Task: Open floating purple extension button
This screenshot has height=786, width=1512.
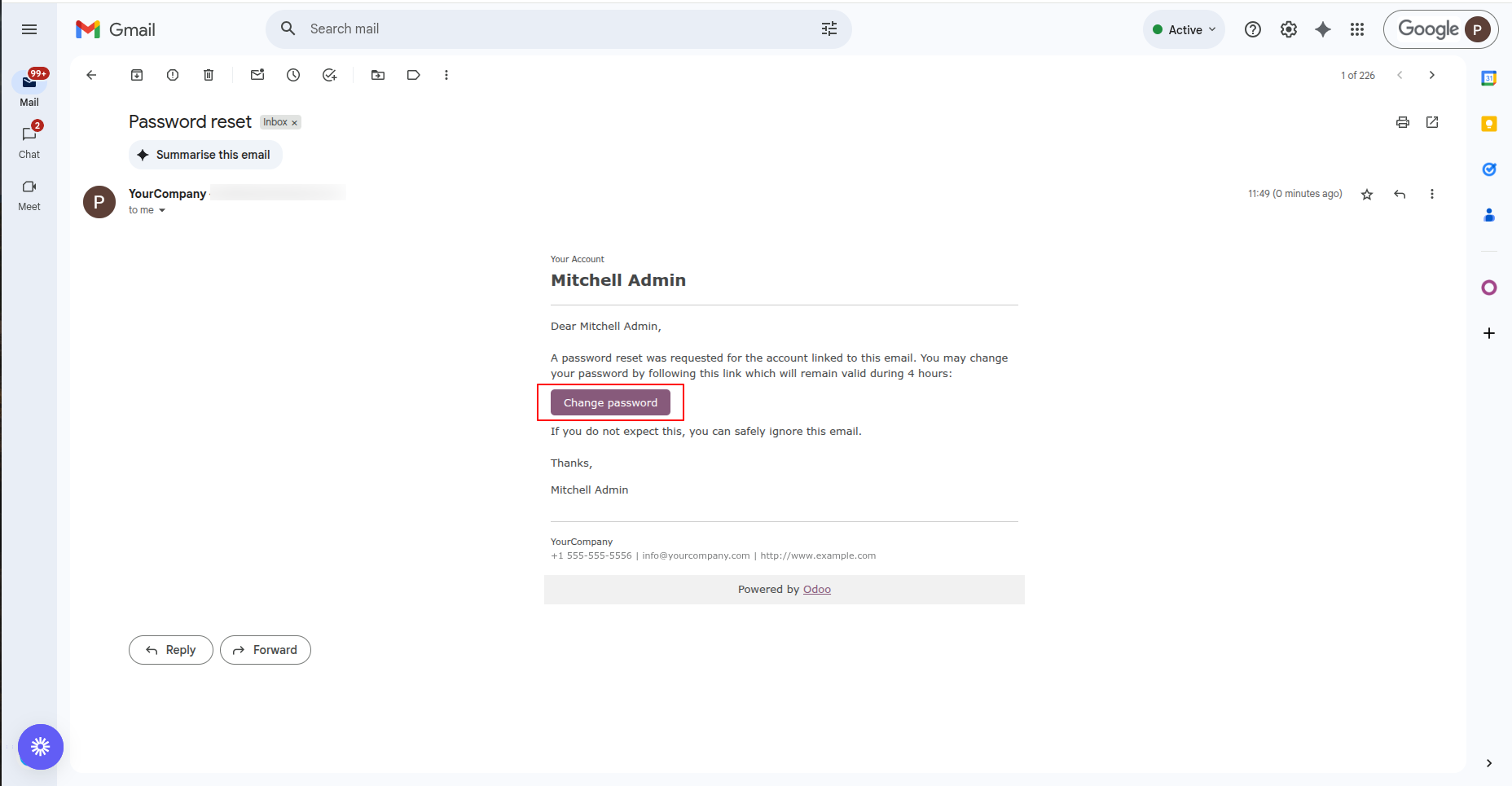Action: [41, 747]
